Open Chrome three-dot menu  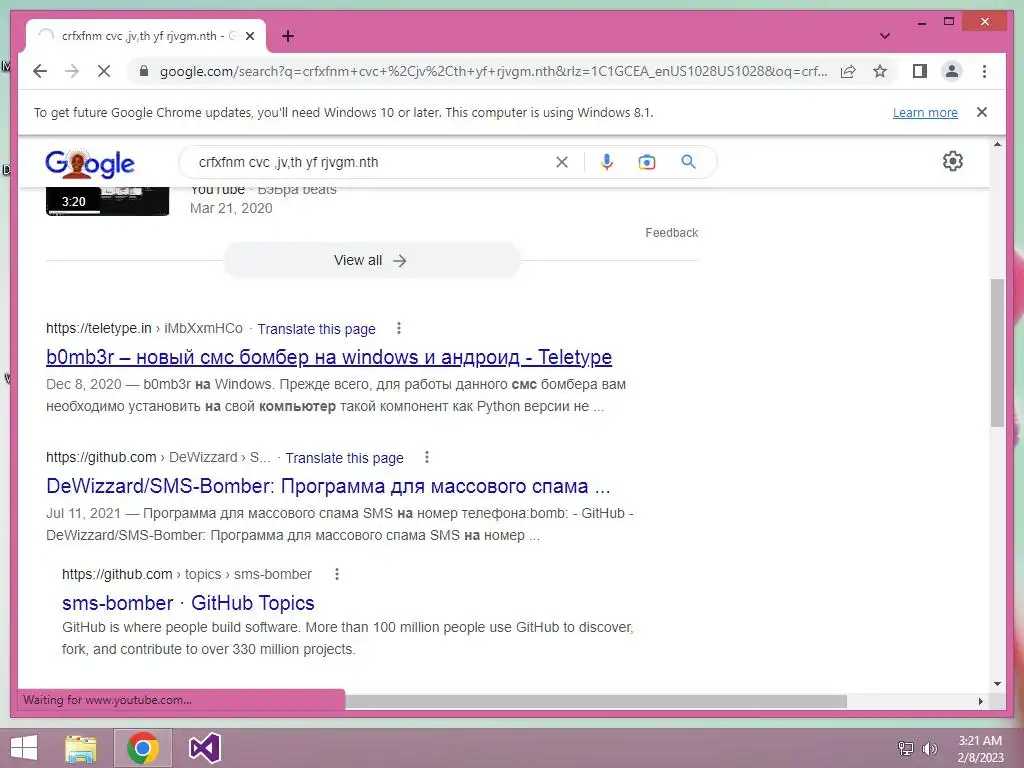pos(984,71)
